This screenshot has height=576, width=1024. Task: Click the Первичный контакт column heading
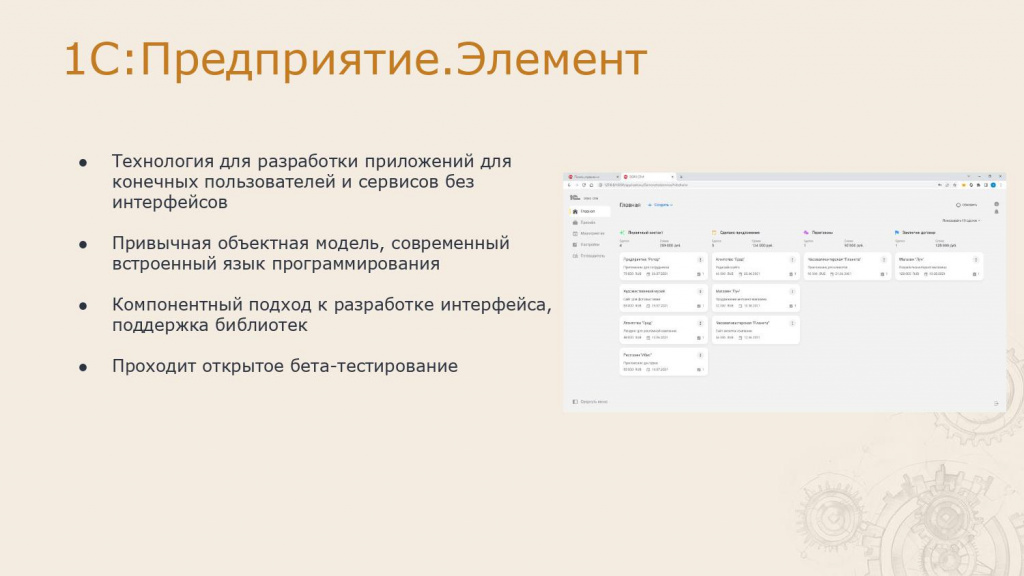coord(645,232)
